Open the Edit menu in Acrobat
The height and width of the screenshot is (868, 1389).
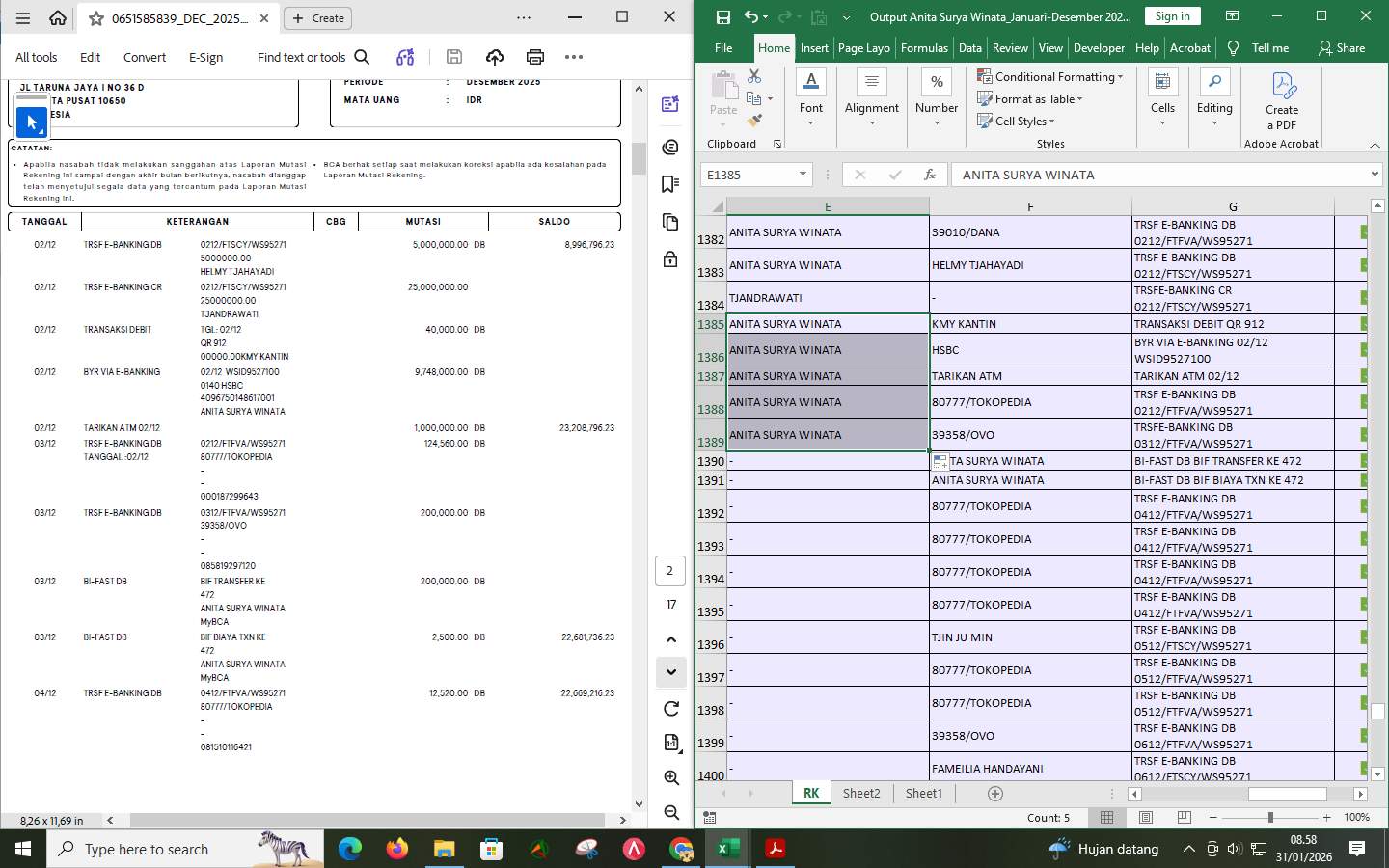click(90, 57)
